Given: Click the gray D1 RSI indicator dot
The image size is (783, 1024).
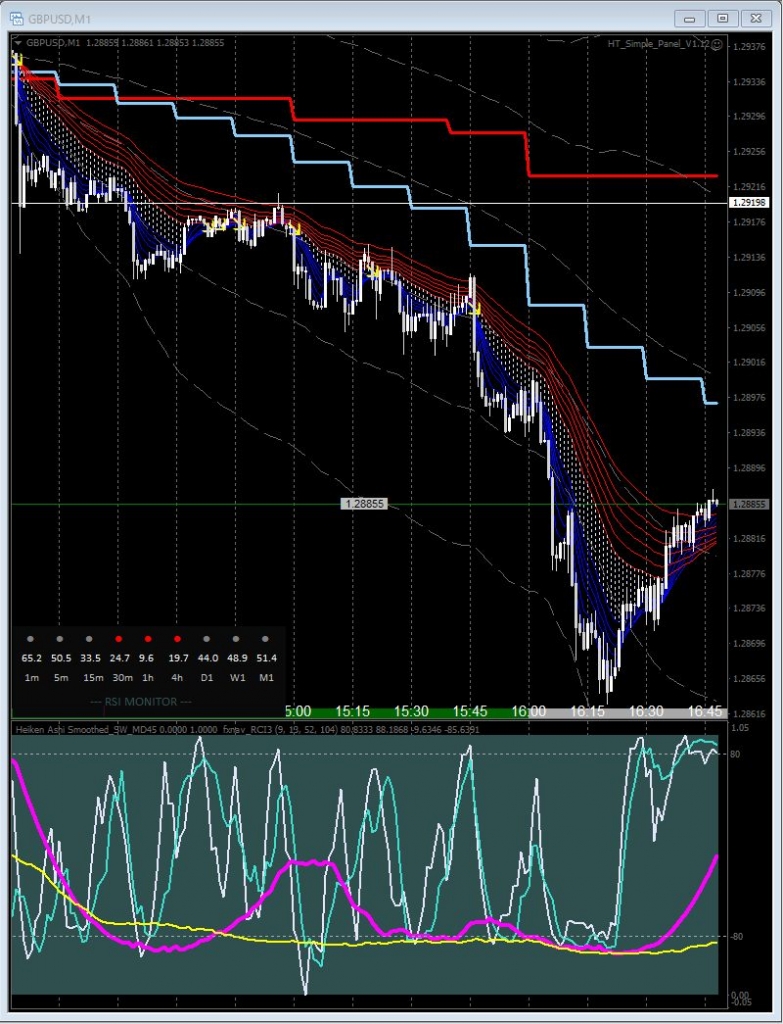Looking at the screenshot, I should 207,638.
